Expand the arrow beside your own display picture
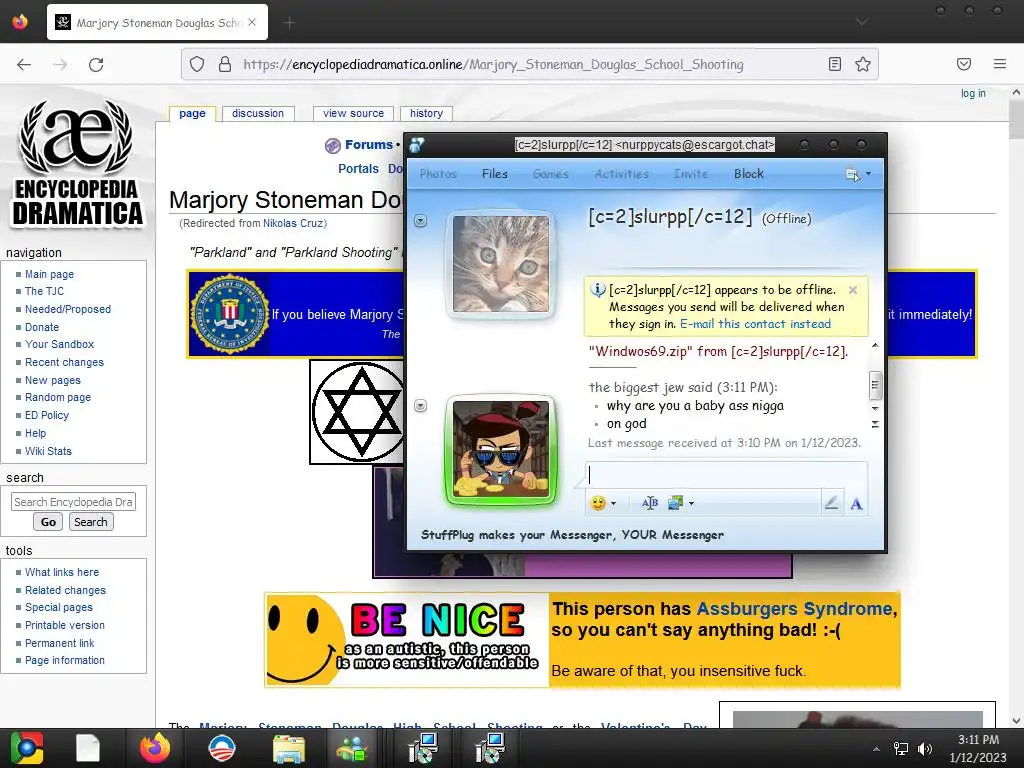 (x=421, y=406)
